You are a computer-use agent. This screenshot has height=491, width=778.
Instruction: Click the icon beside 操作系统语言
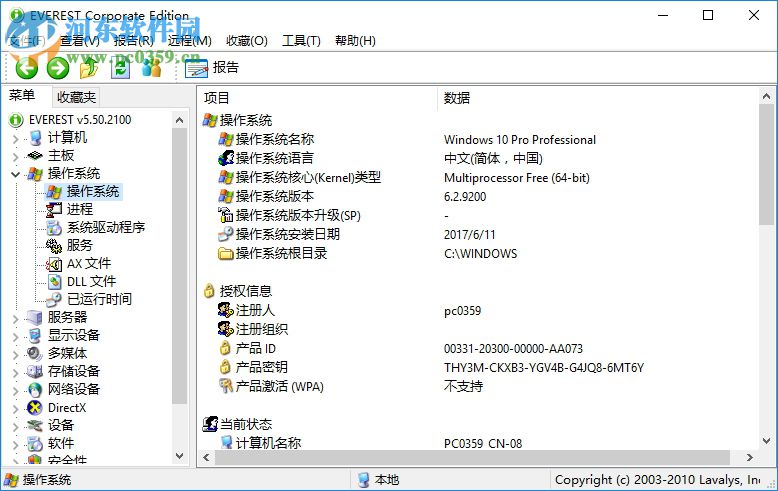point(226,158)
